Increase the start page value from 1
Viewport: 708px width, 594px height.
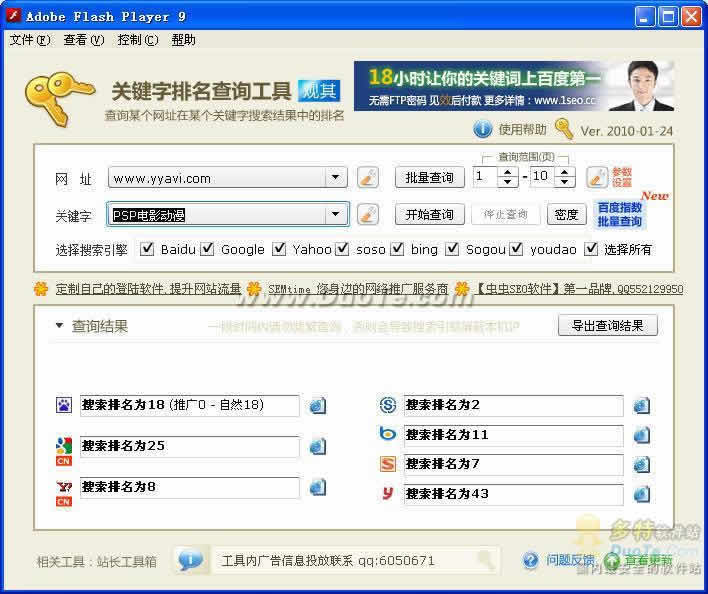[x=508, y=172]
